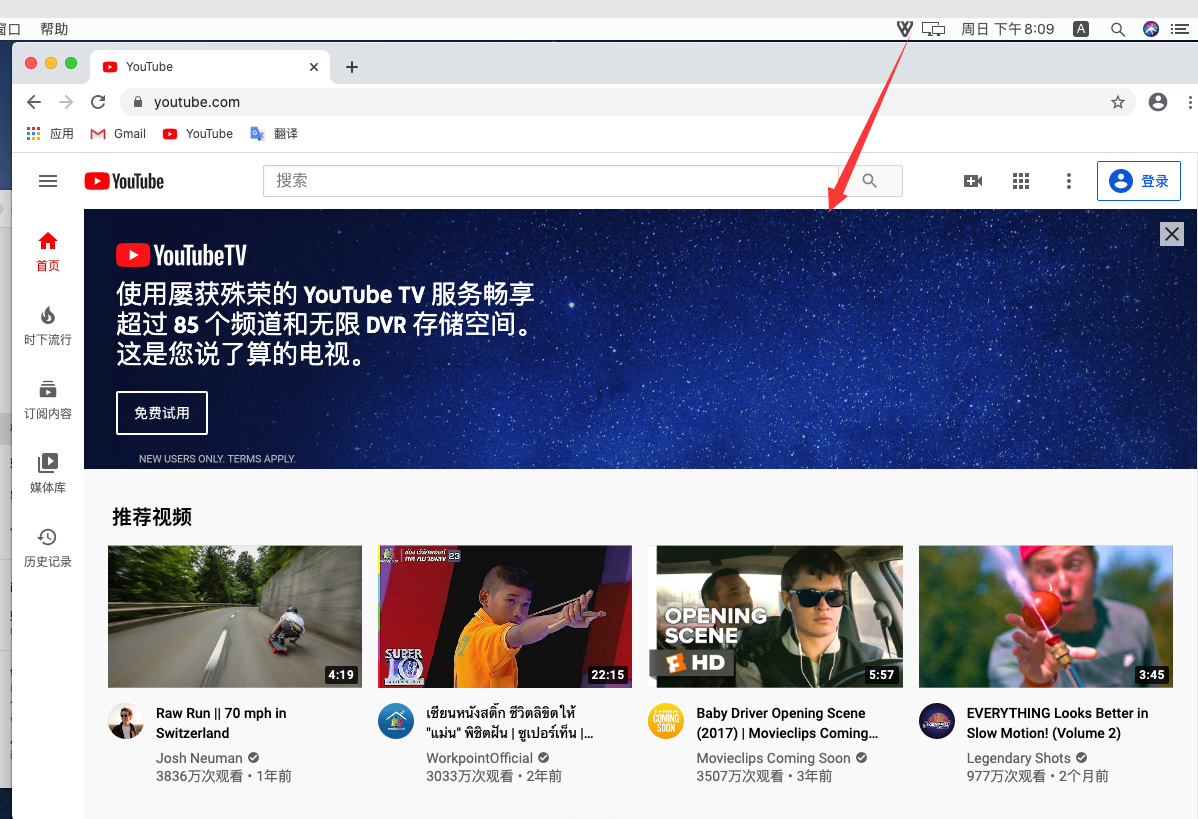Open Spotlight search in the menu bar

point(1118,29)
